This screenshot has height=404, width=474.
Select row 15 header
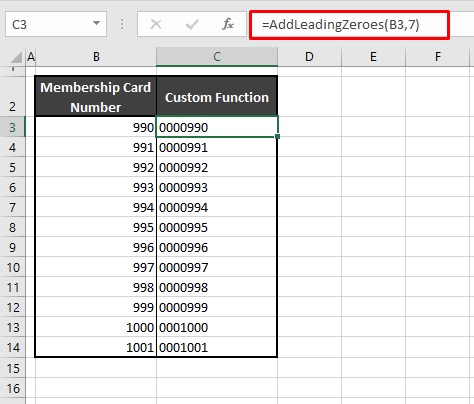coord(12,368)
